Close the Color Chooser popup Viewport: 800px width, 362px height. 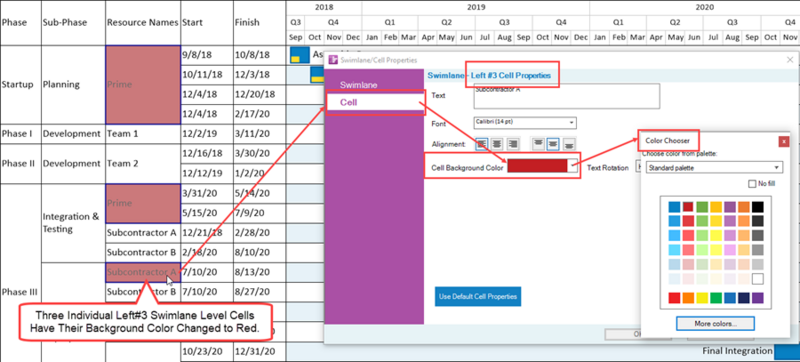pos(784,141)
